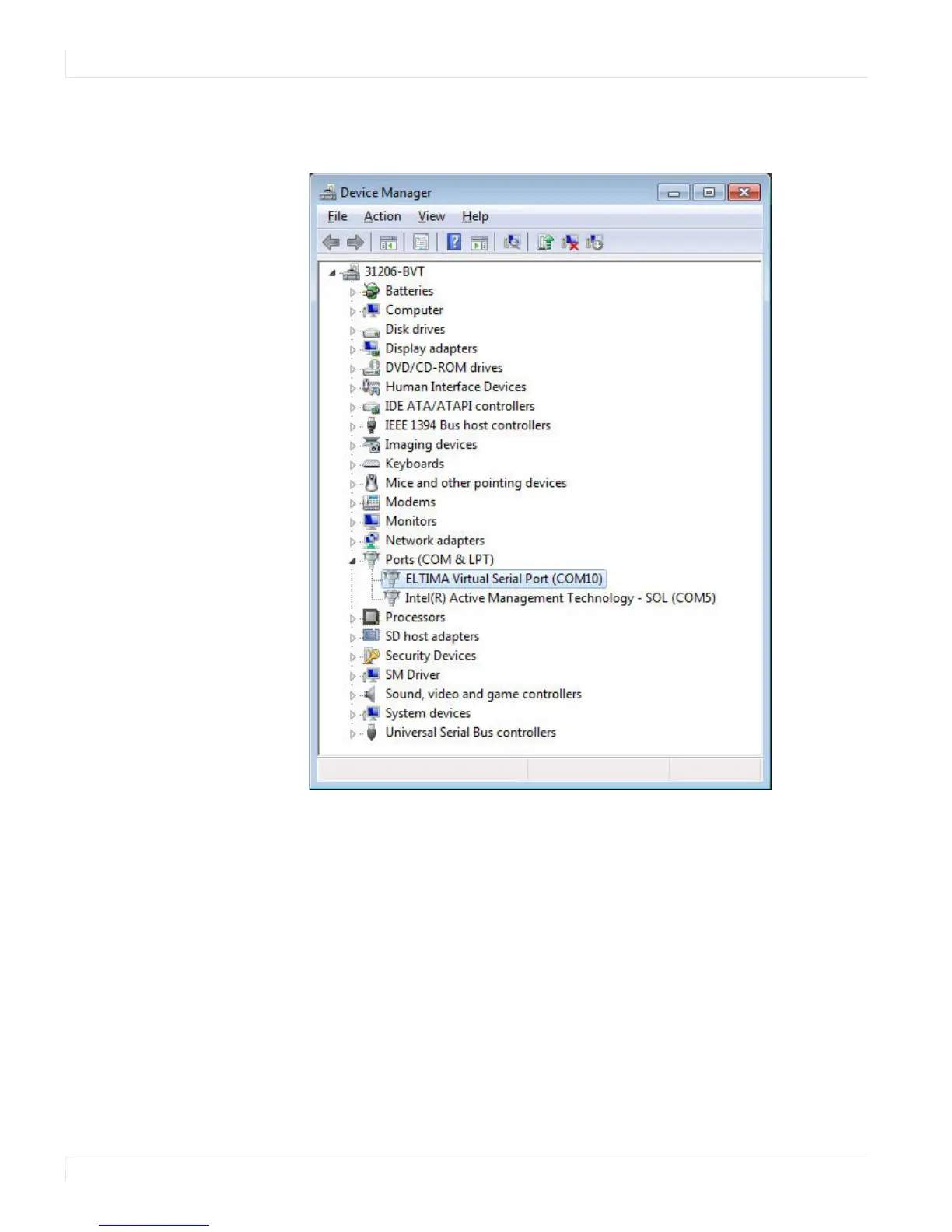Click the Sound, video and game controllers icon
Image resolution: width=952 pixels, height=1232 pixels.
[371, 695]
